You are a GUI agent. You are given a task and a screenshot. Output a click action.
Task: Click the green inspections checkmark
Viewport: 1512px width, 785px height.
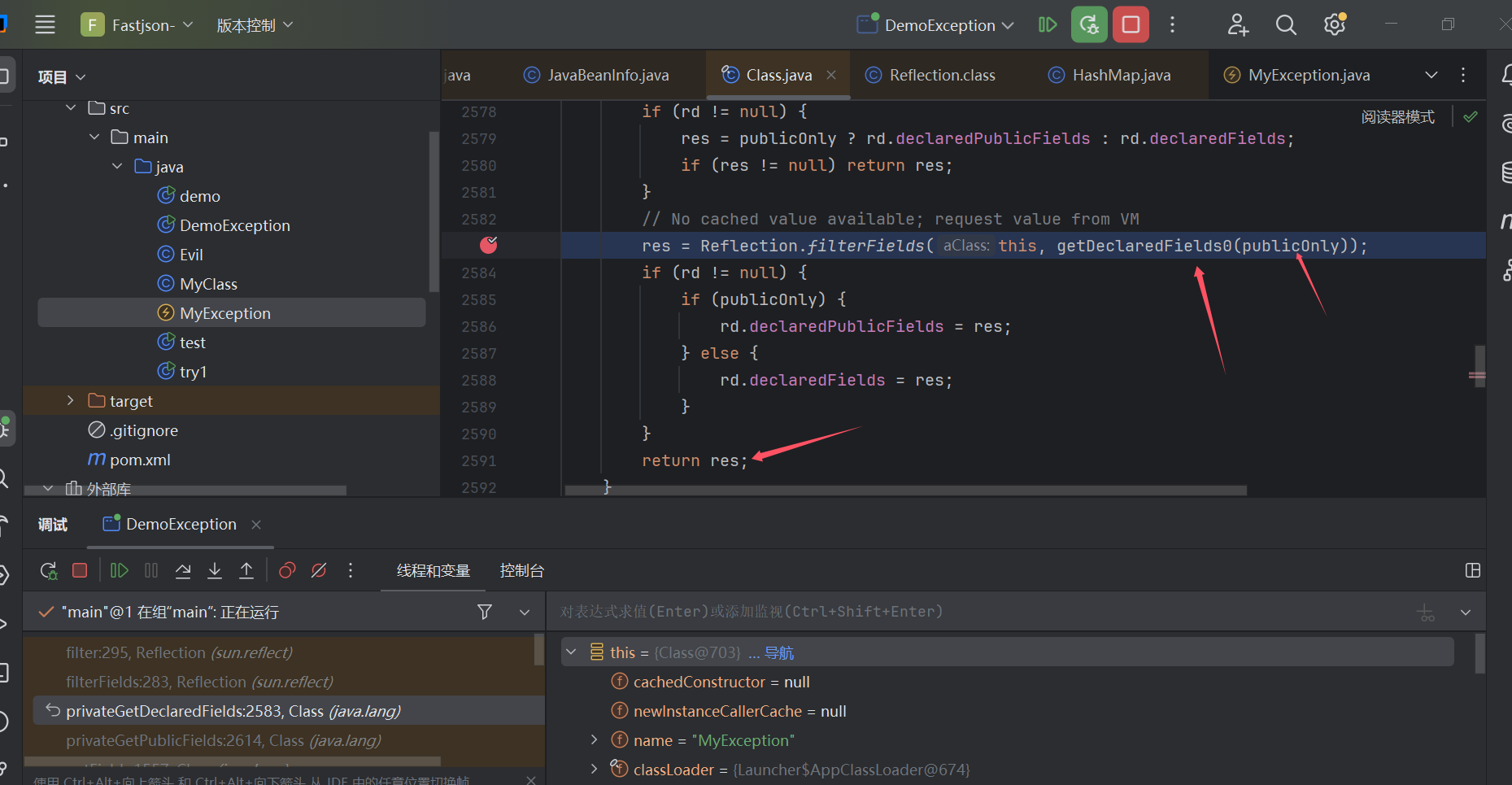(x=1471, y=117)
